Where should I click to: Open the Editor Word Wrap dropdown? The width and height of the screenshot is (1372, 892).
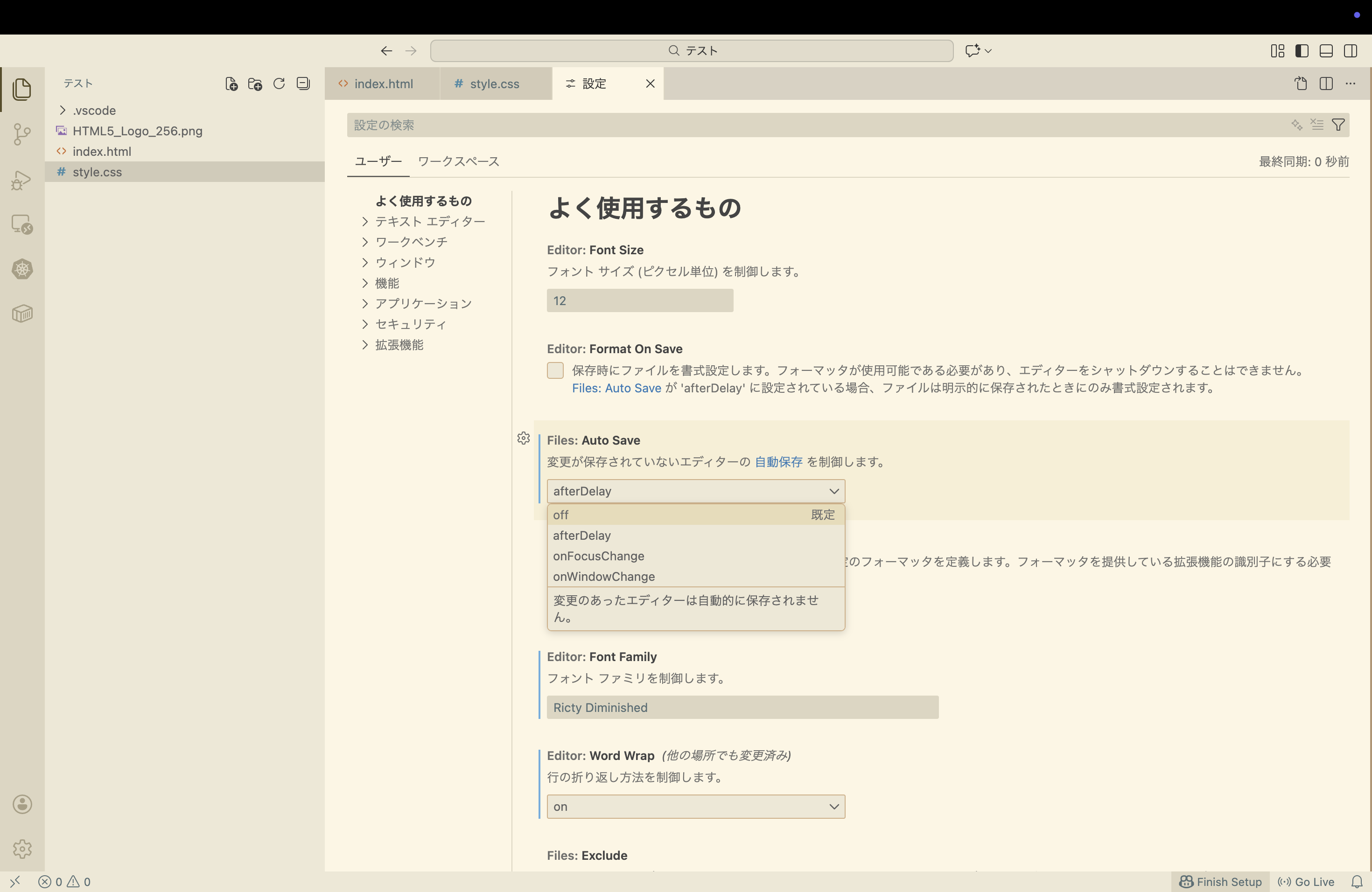pos(695,806)
